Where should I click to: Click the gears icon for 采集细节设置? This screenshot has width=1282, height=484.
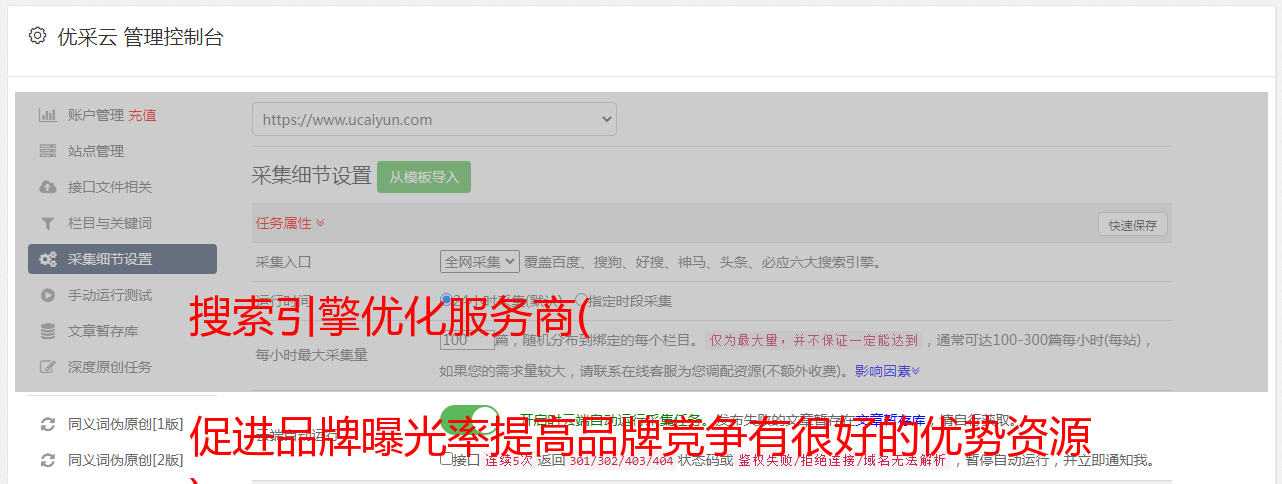coord(47,259)
